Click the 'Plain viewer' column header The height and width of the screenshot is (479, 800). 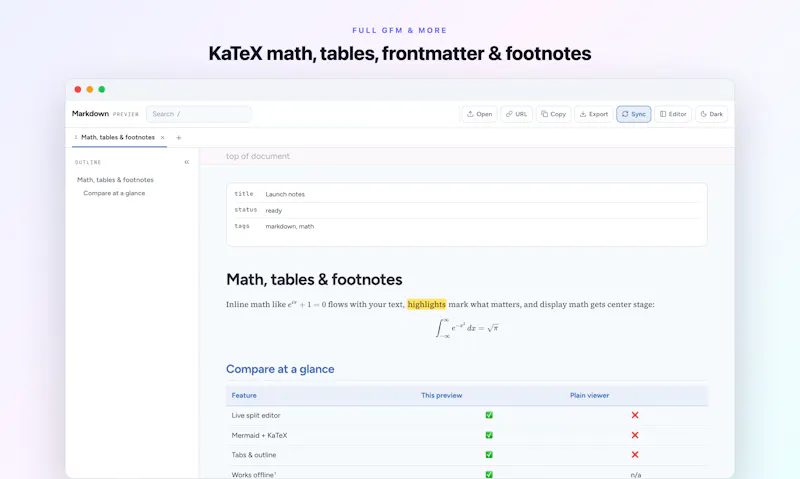(589, 395)
